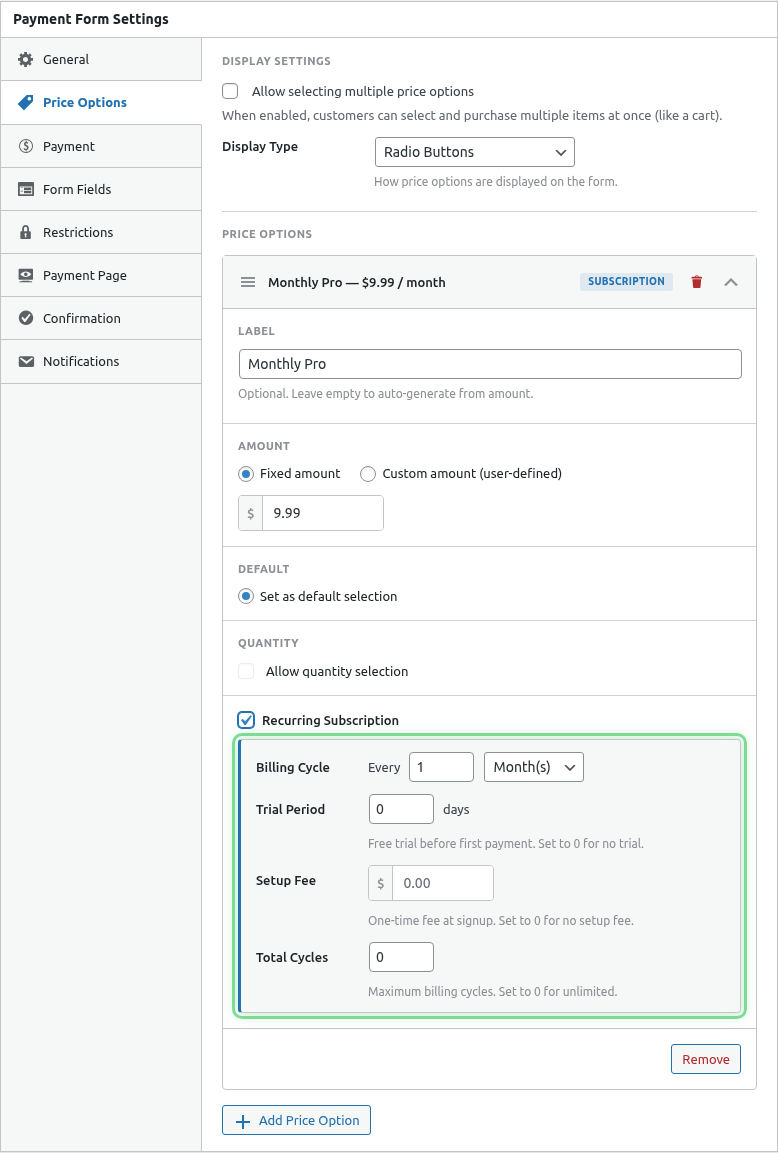778x1153 pixels.
Task: Click the Add Price Option button
Action: tap(296, 1120)
